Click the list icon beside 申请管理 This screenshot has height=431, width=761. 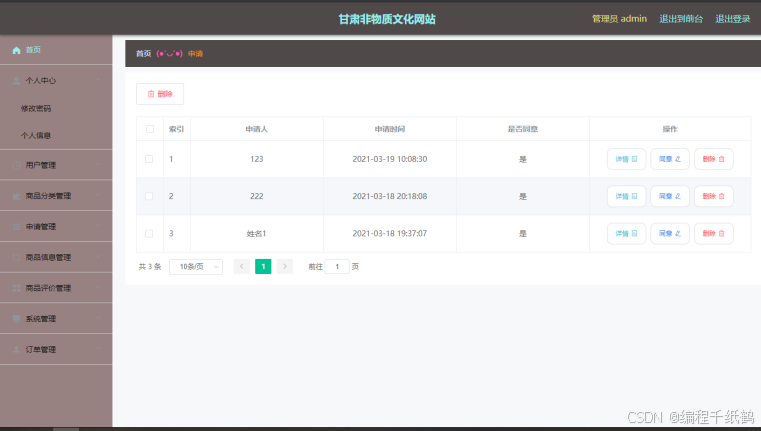[17, 227]
